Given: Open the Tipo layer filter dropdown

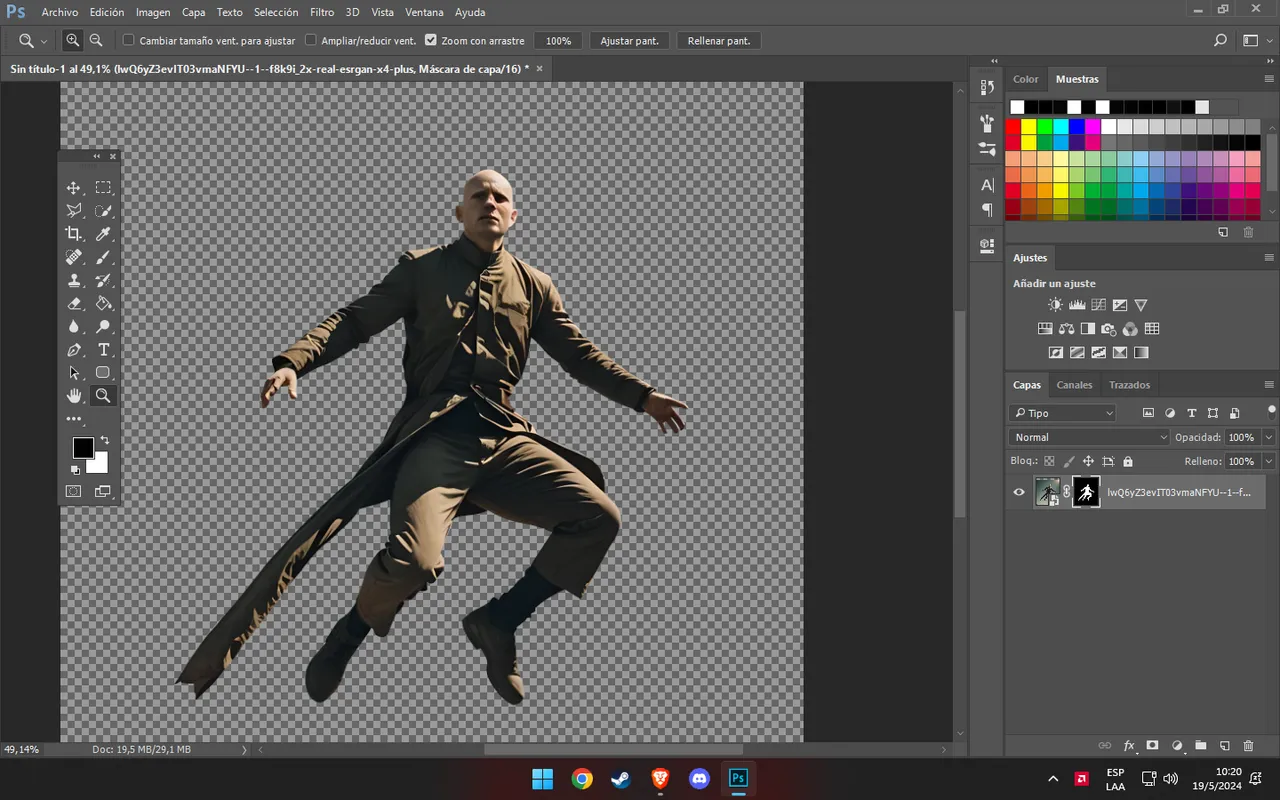Looking at the screenshot, I should tap(1062, 413).
